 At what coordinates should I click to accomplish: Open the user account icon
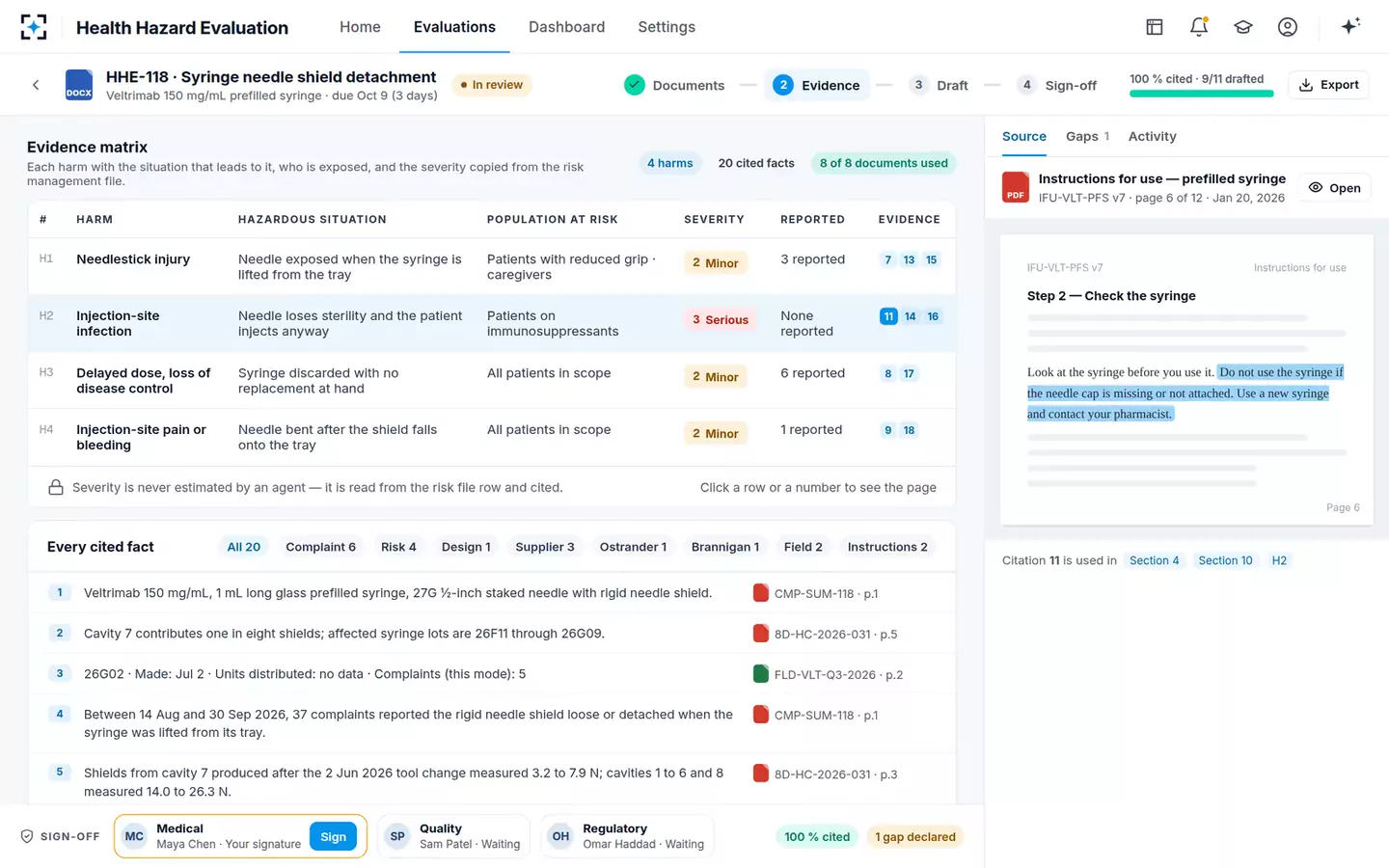tap(1288, 27)
